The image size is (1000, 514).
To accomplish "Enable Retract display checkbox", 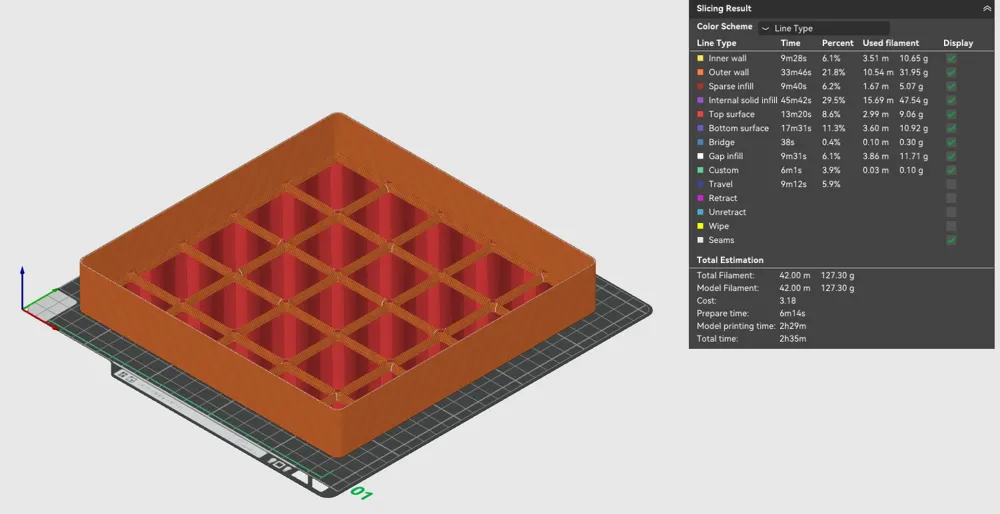I will tap(951, 198).
